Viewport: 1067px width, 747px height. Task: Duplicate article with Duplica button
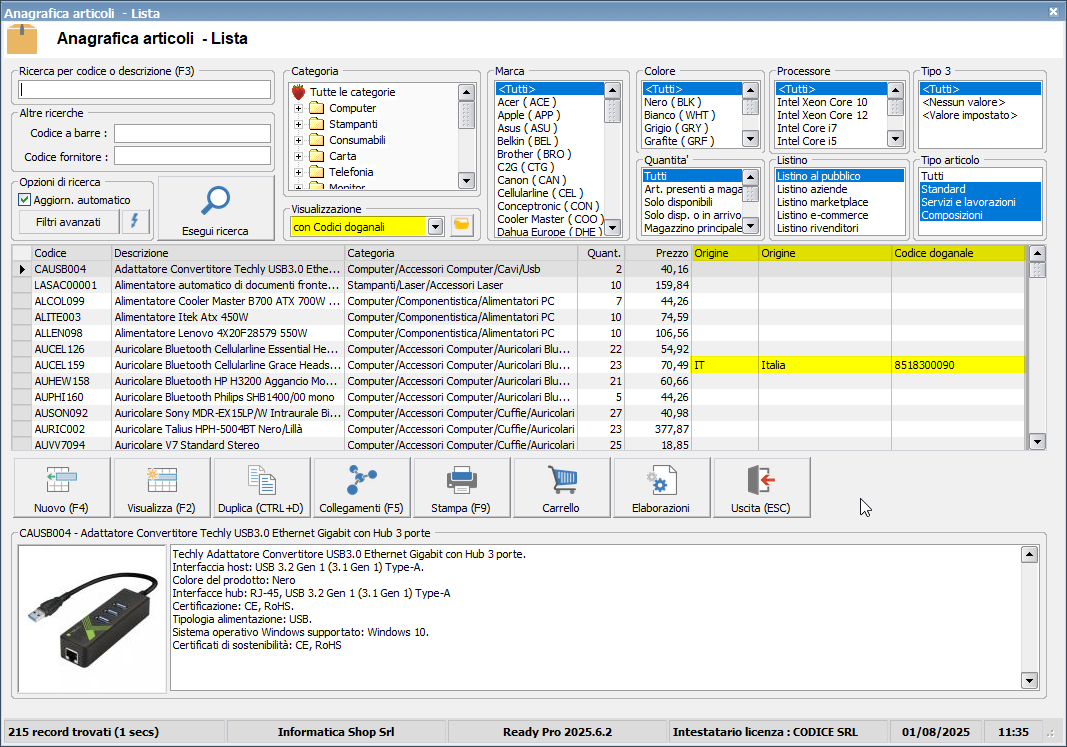click(261, 488)
